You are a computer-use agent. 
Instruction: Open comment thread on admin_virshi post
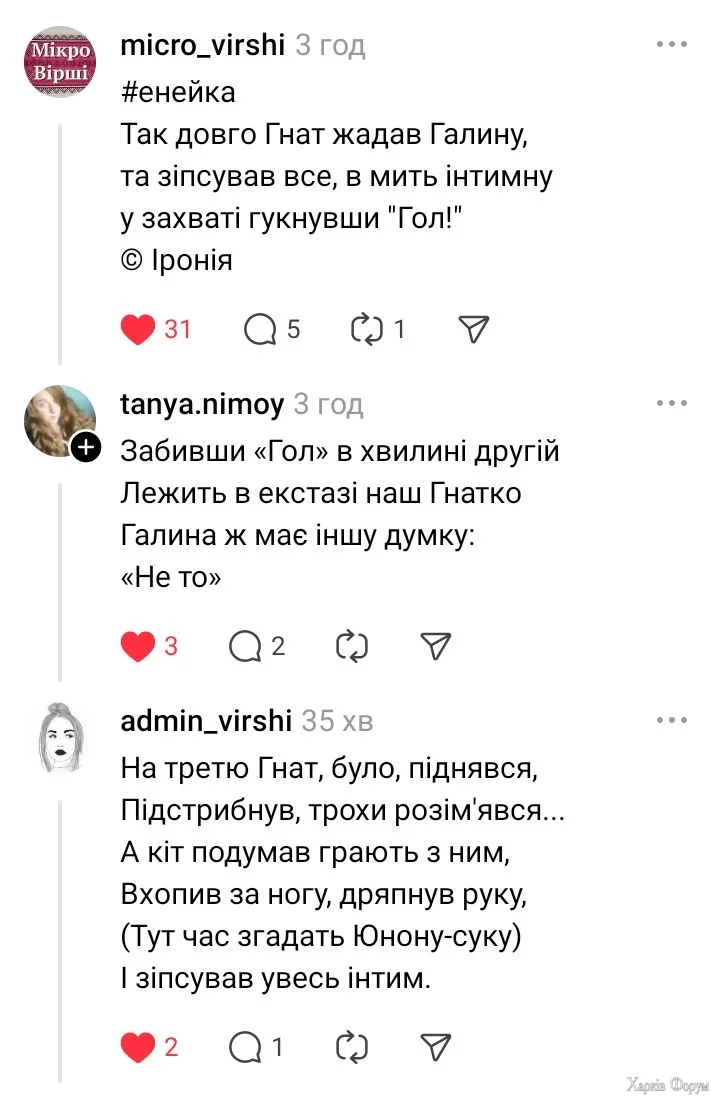[246, 1047]
